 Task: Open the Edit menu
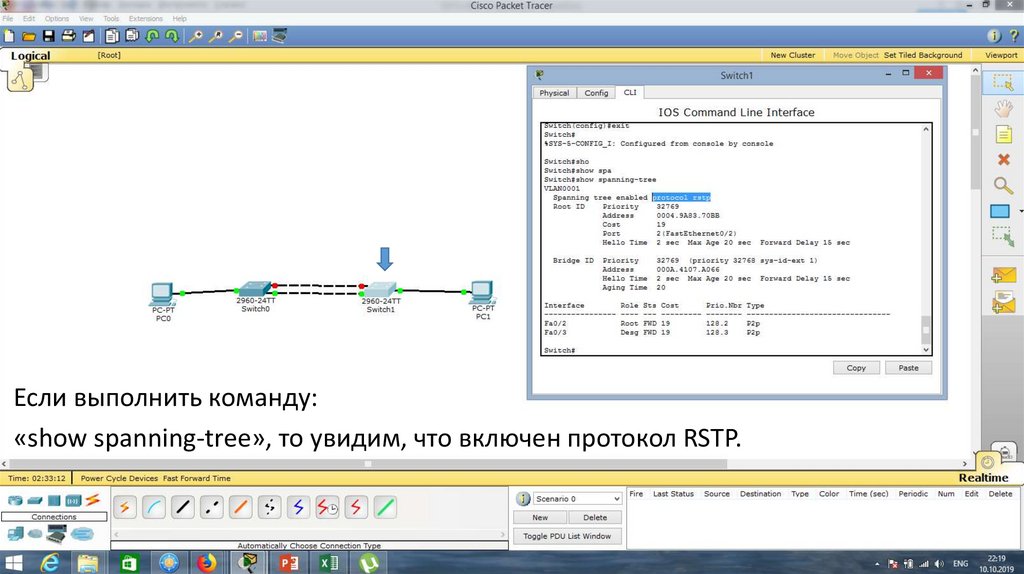pos(29,18)
